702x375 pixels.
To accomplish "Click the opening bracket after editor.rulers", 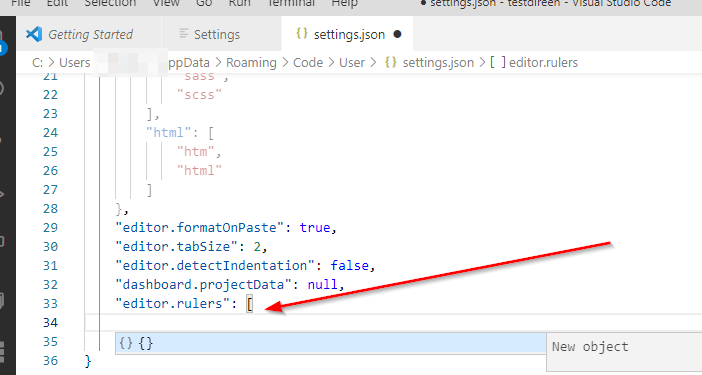I will (x=250, y=304).
